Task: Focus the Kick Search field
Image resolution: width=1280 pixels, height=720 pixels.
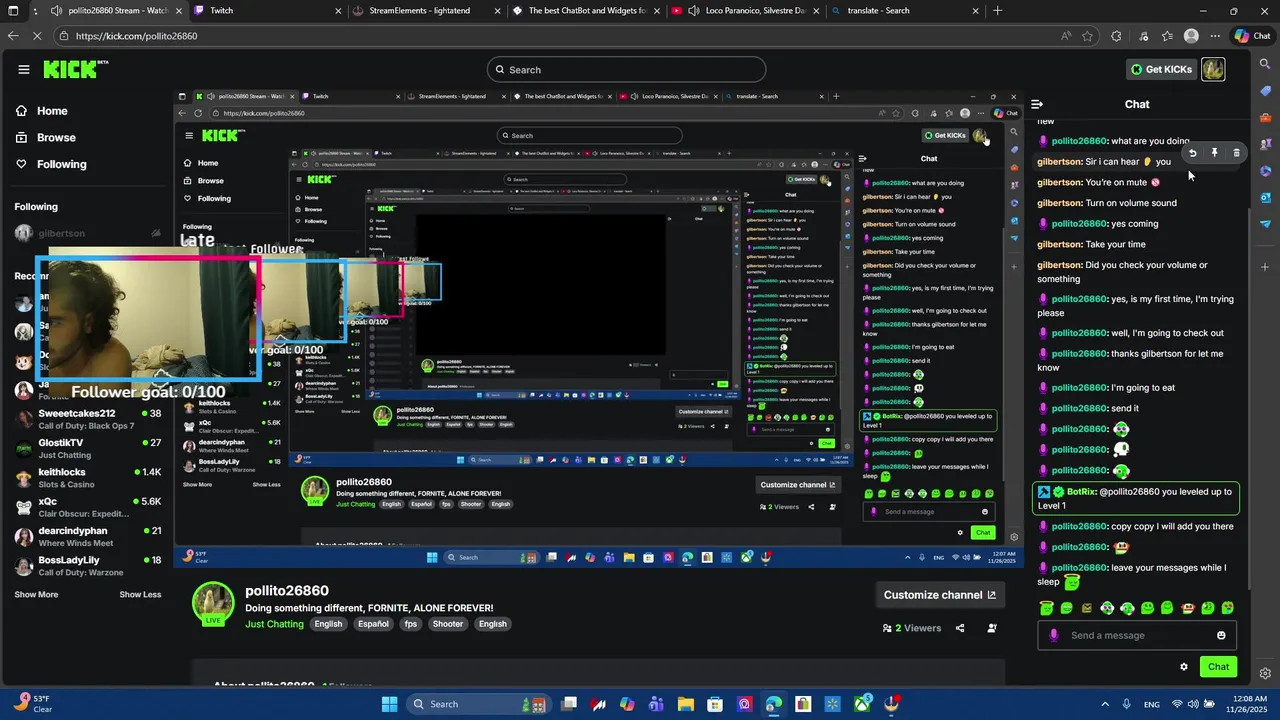Action: [x=627, y=70]
